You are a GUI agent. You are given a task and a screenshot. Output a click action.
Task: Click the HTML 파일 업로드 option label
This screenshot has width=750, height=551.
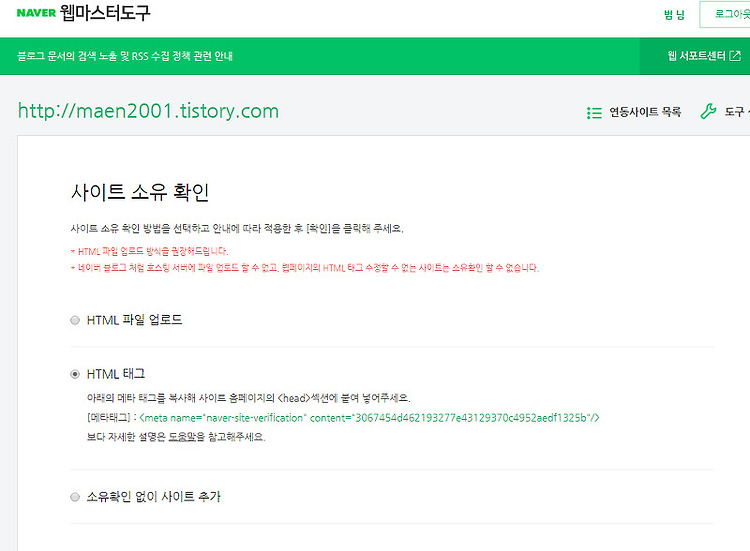134,320
